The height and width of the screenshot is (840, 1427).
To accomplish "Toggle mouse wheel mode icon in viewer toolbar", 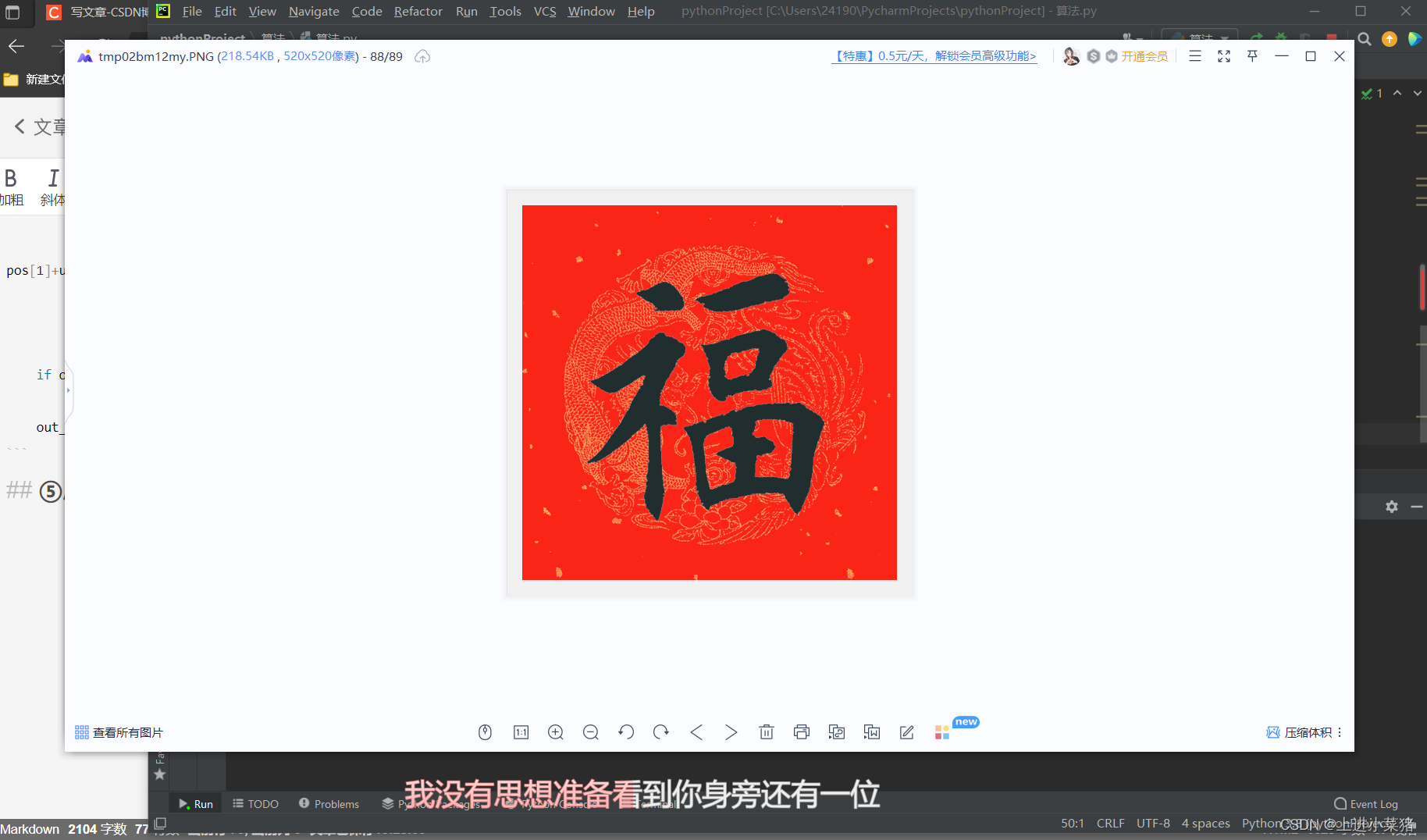I will point(485,732).
